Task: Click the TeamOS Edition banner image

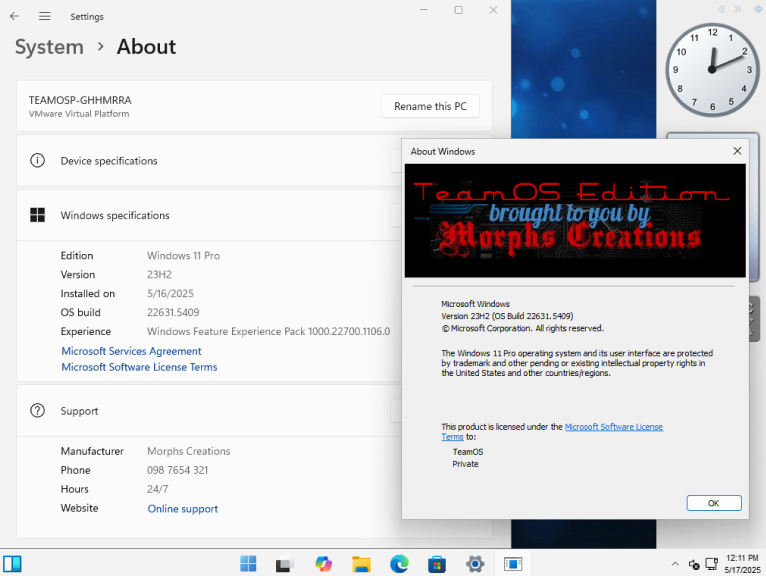Action: [x=575, y=220]
